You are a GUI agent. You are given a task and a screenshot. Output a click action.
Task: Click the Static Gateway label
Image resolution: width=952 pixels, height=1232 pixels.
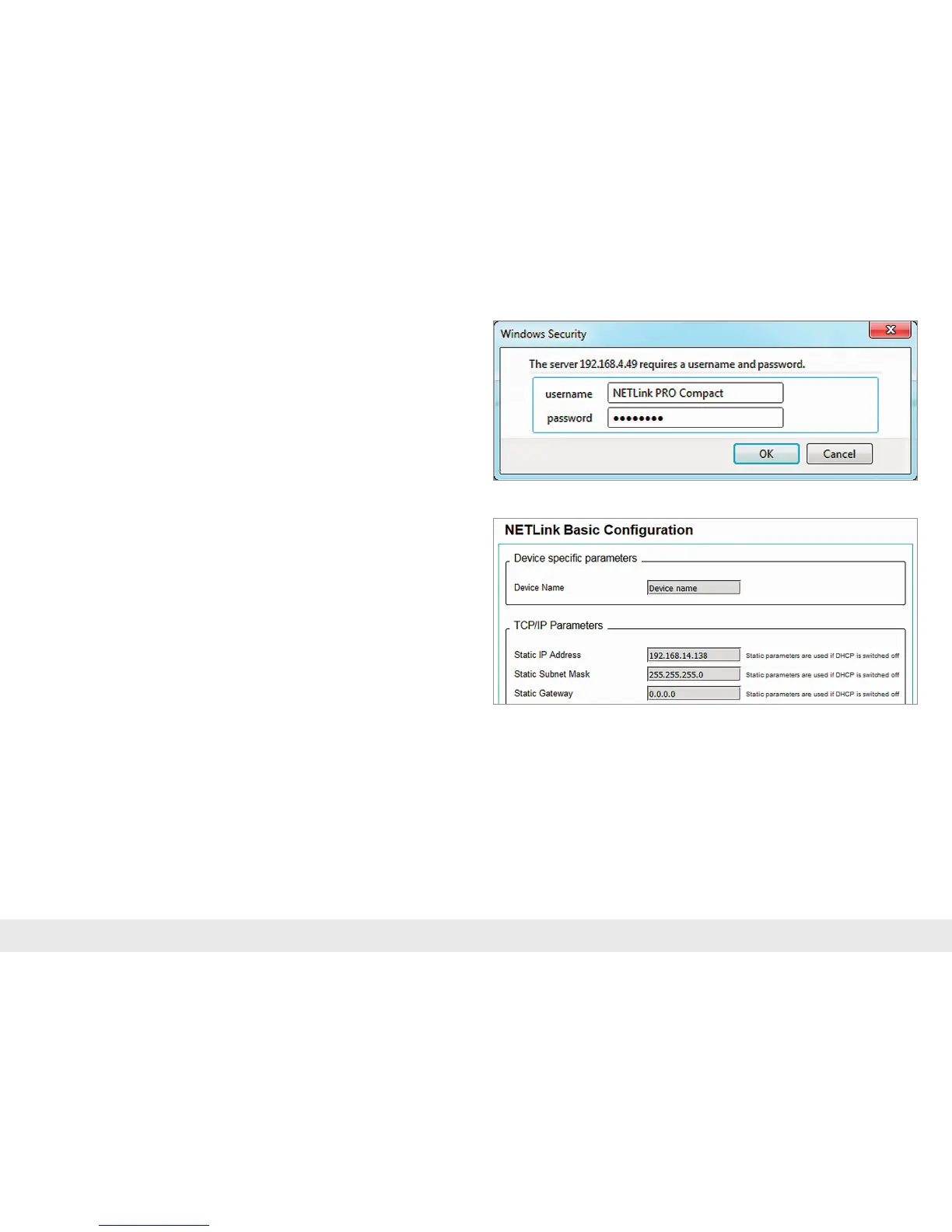544,693
